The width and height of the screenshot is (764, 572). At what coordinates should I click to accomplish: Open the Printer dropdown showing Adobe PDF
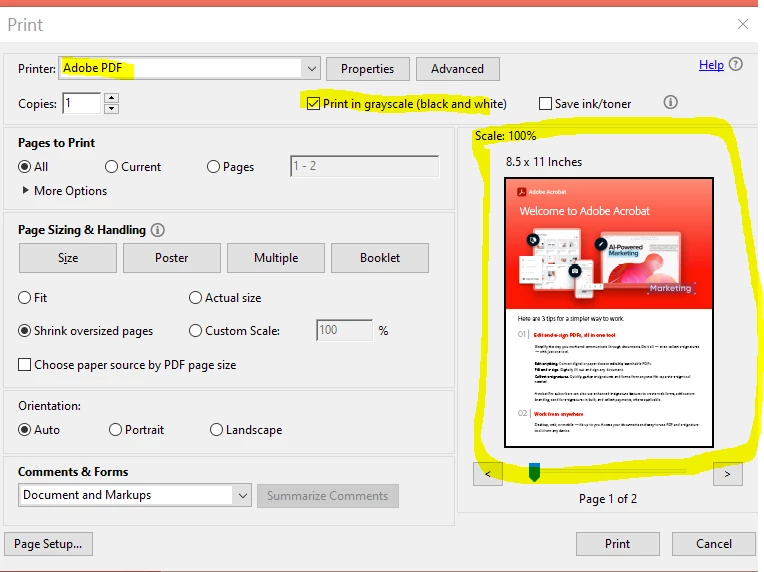[x=190, y=69]
